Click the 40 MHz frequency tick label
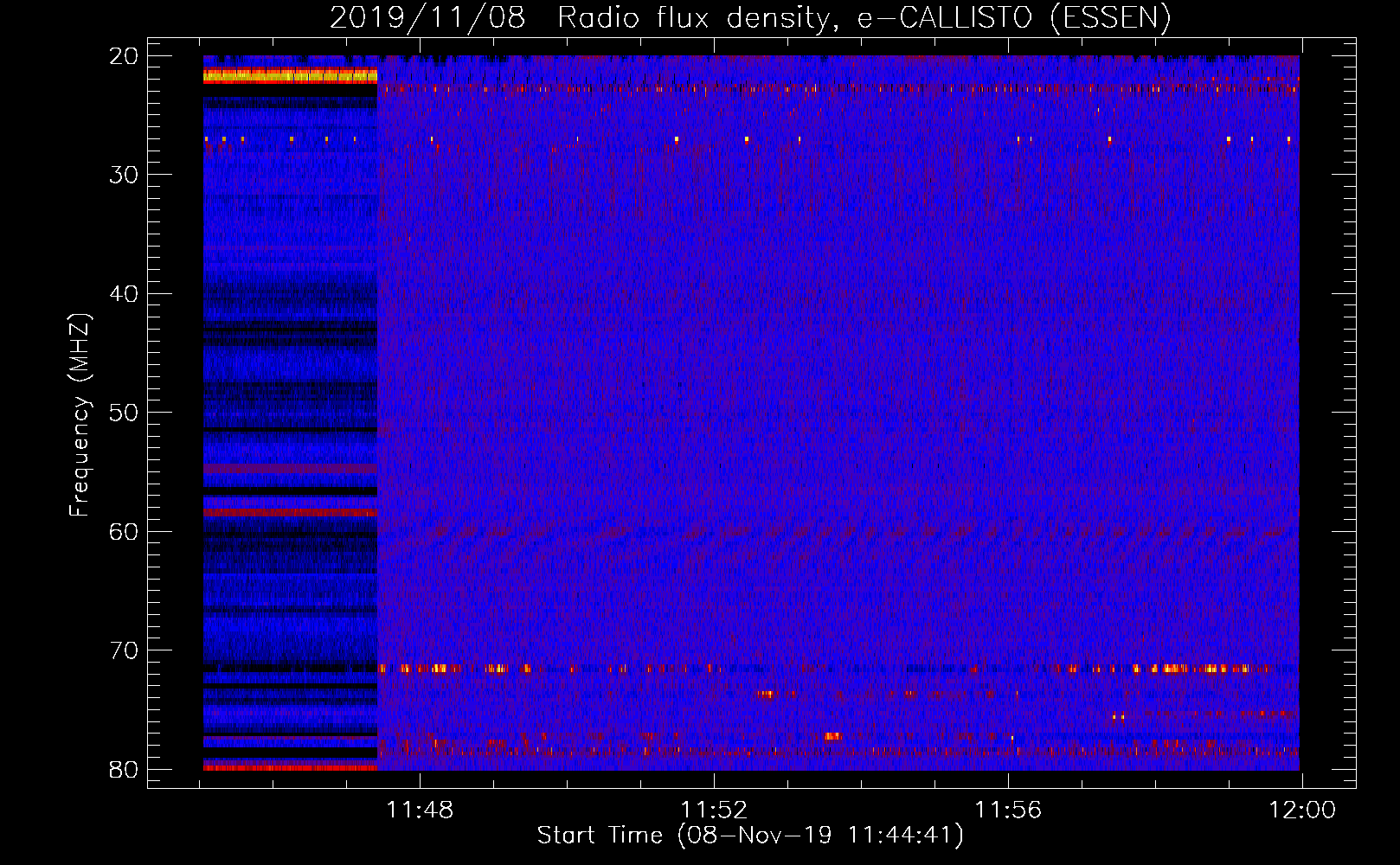Viewport: 1400px width, 865px height. click(x=124, y=294)
